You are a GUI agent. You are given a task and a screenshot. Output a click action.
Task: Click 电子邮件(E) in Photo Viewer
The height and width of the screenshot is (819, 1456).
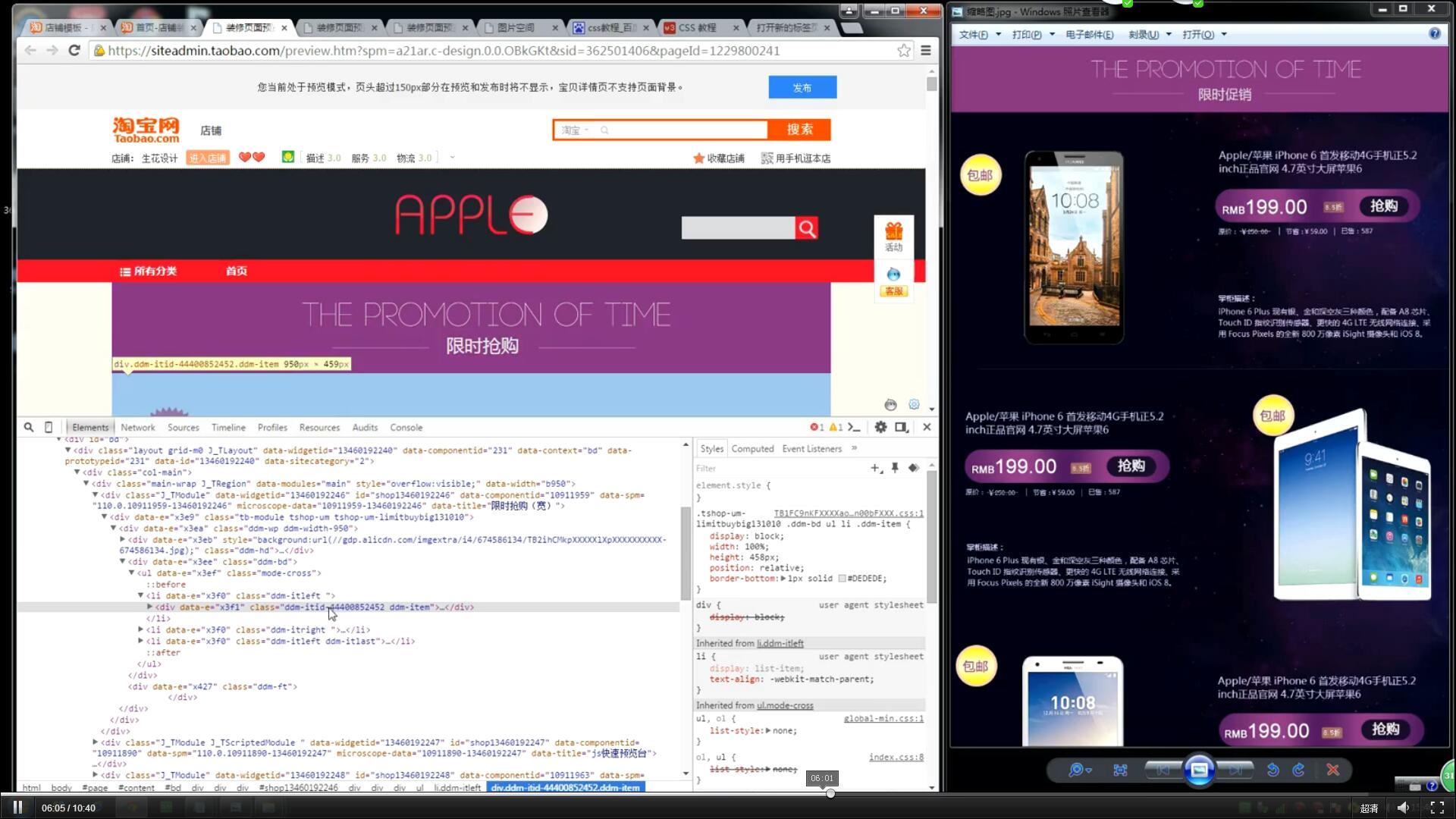[x=1089, y=34]
